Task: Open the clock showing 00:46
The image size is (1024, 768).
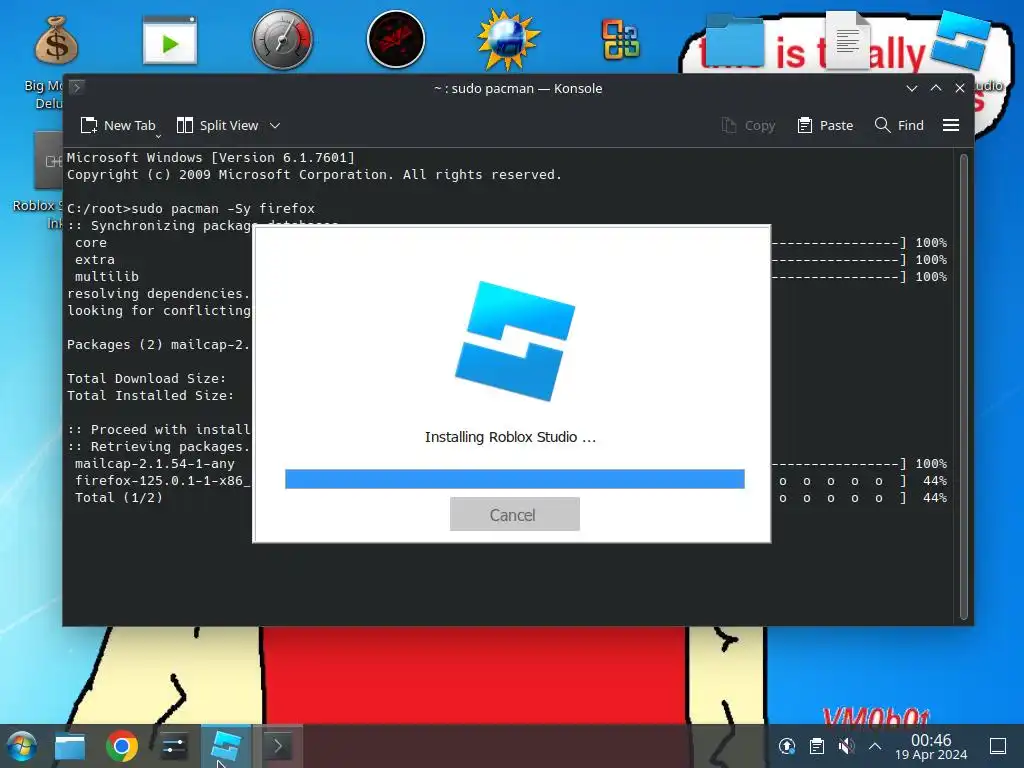Action: pyautogui.click(x=931, y=746)
